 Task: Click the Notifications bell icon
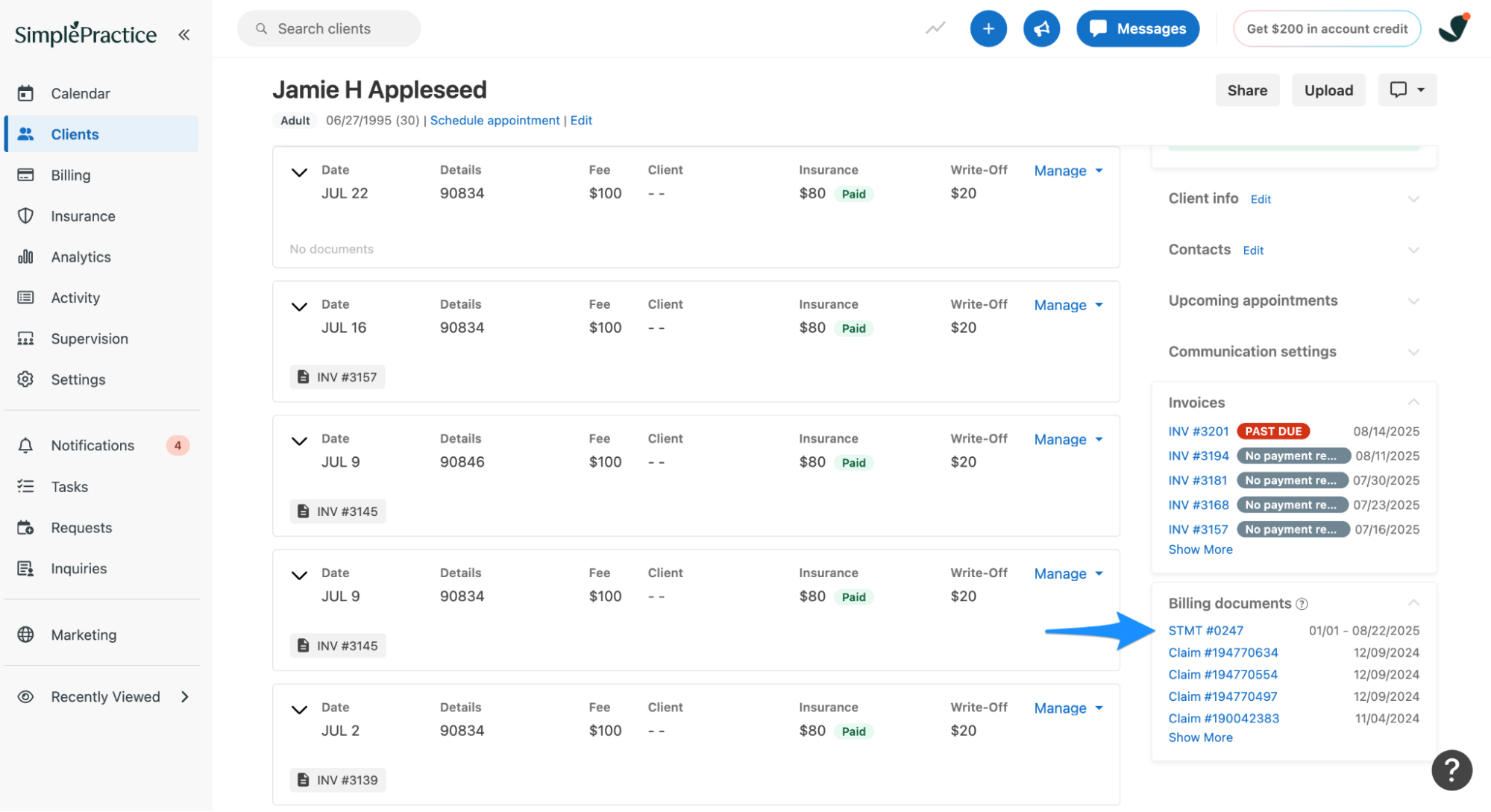(25, 445)
